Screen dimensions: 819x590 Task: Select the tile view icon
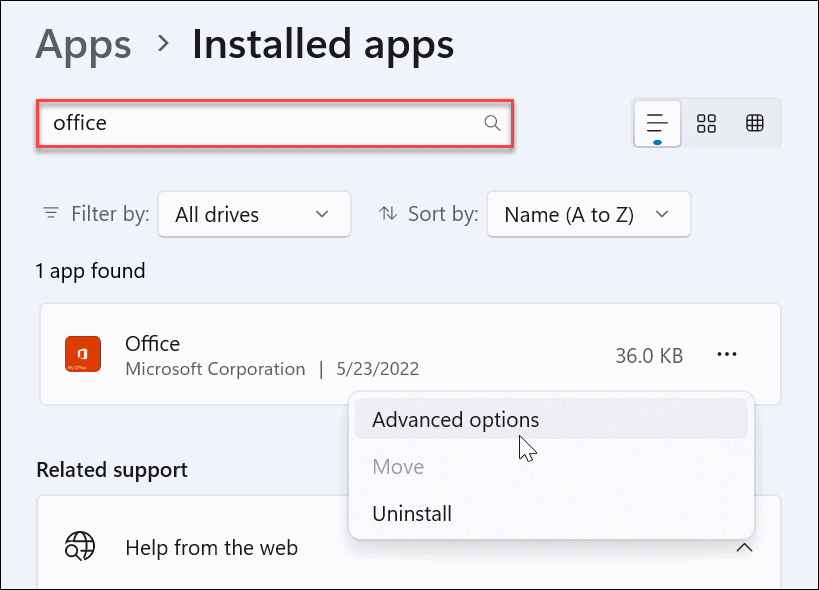coord(706,123)
